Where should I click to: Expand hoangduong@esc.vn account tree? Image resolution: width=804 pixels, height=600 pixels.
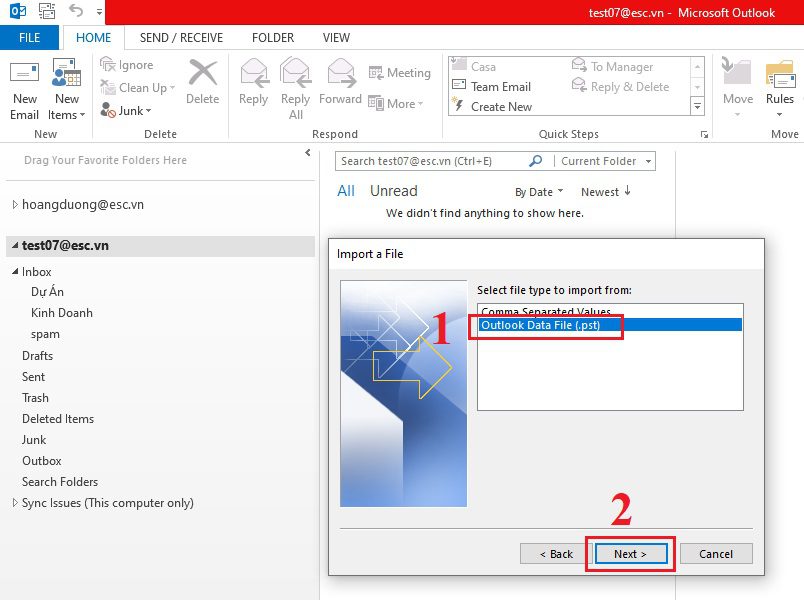pyautogui.click(x=15, y=204)
